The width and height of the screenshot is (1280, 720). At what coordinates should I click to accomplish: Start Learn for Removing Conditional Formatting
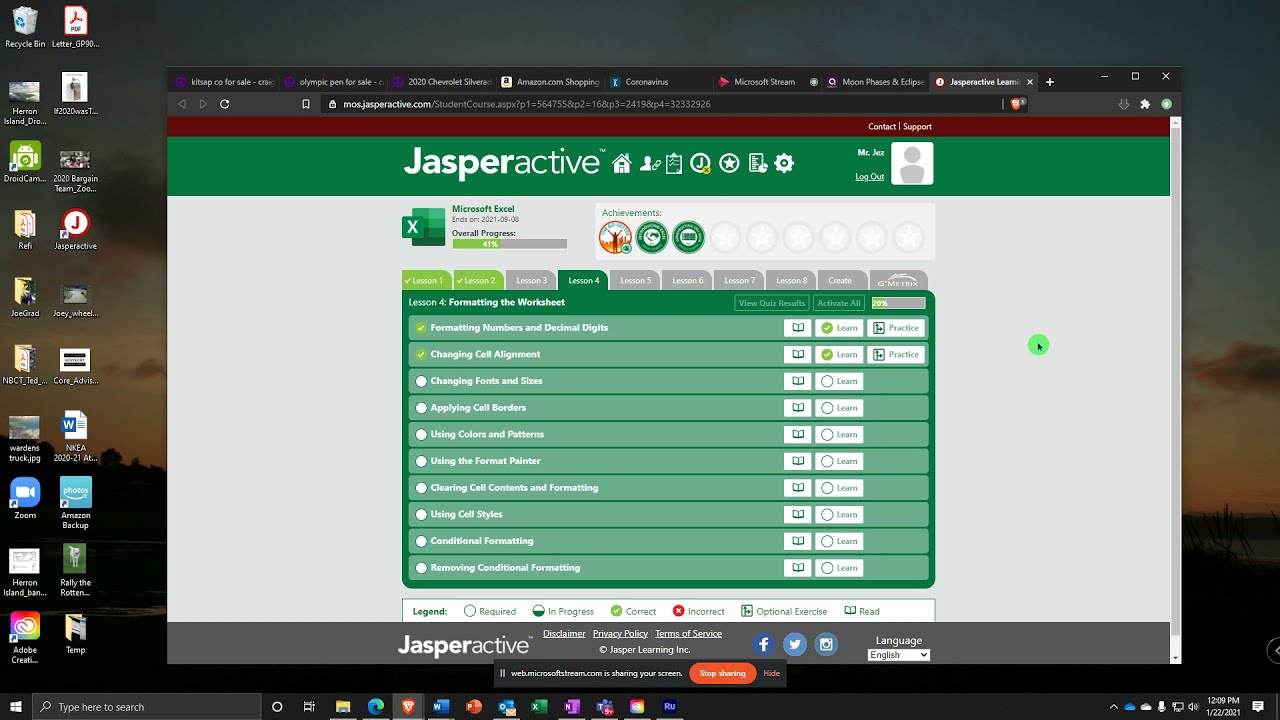839,568
